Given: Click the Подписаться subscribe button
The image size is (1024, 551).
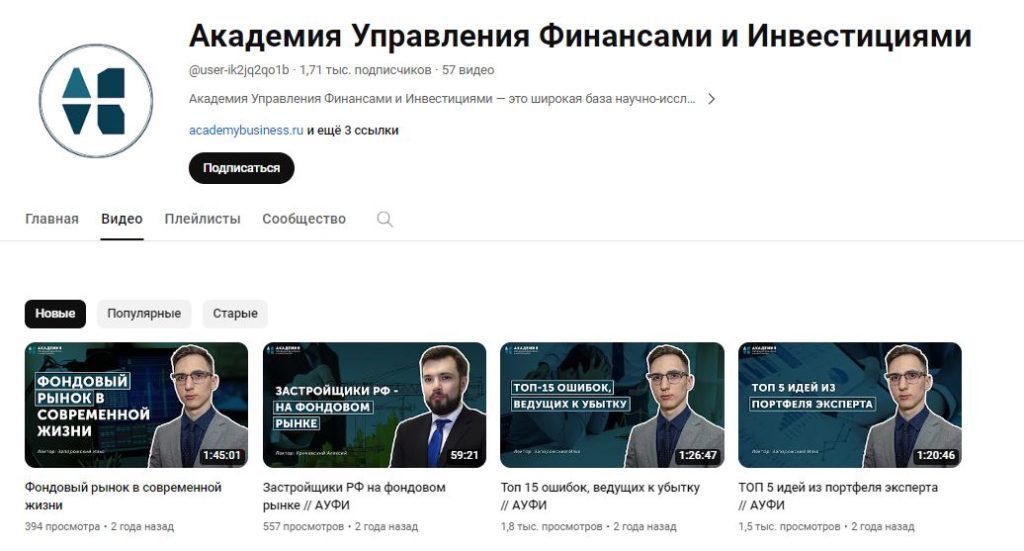Looking at the screenshot, I should [242, 168].
